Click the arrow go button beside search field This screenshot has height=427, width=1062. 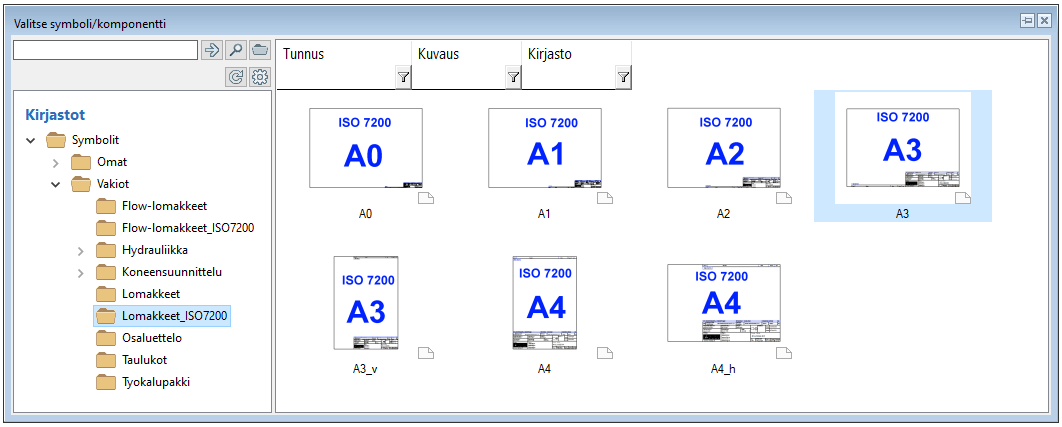tap(212, 50)
